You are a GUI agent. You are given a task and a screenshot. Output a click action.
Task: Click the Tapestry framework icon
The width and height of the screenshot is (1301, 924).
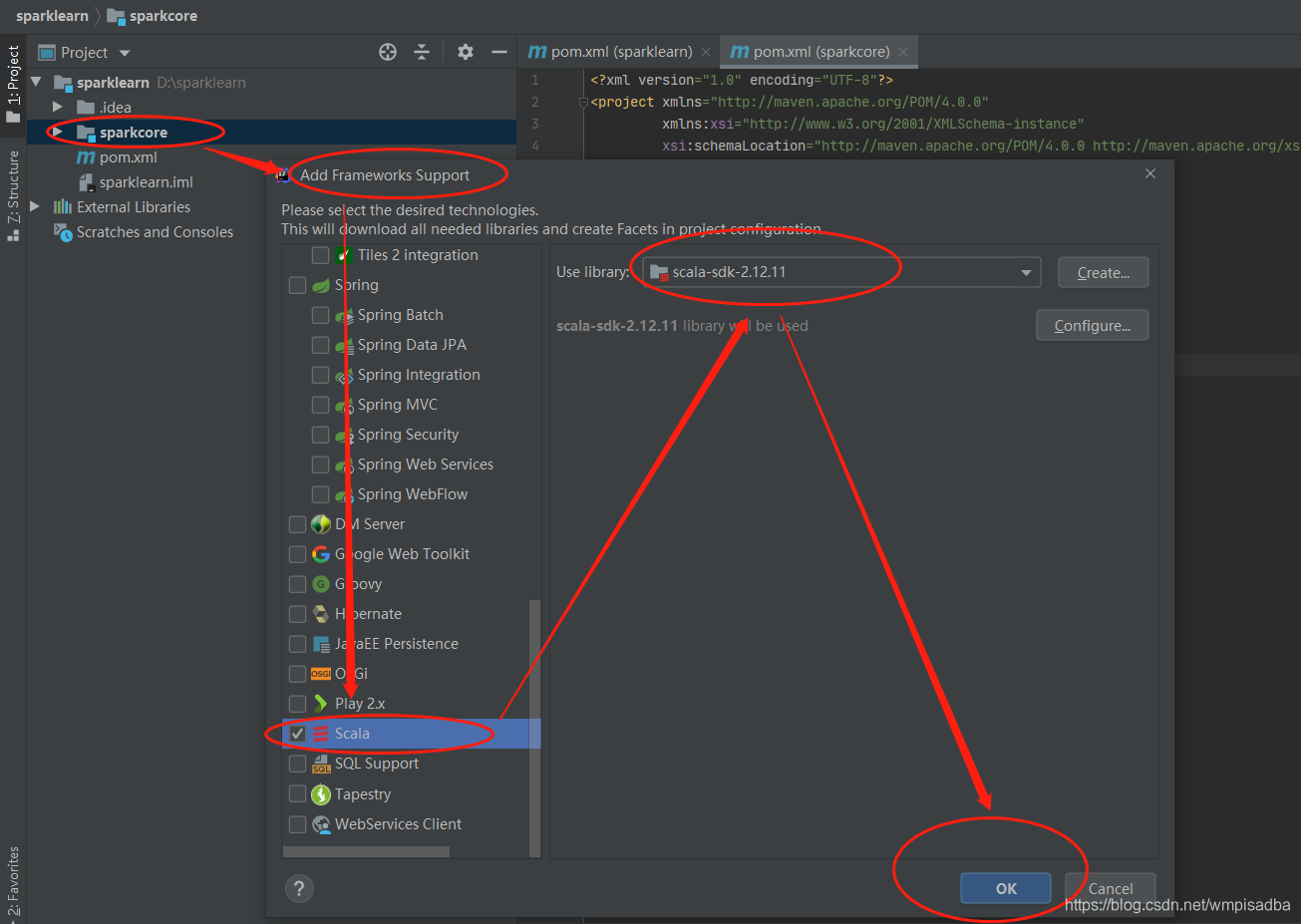coord(321,794)
